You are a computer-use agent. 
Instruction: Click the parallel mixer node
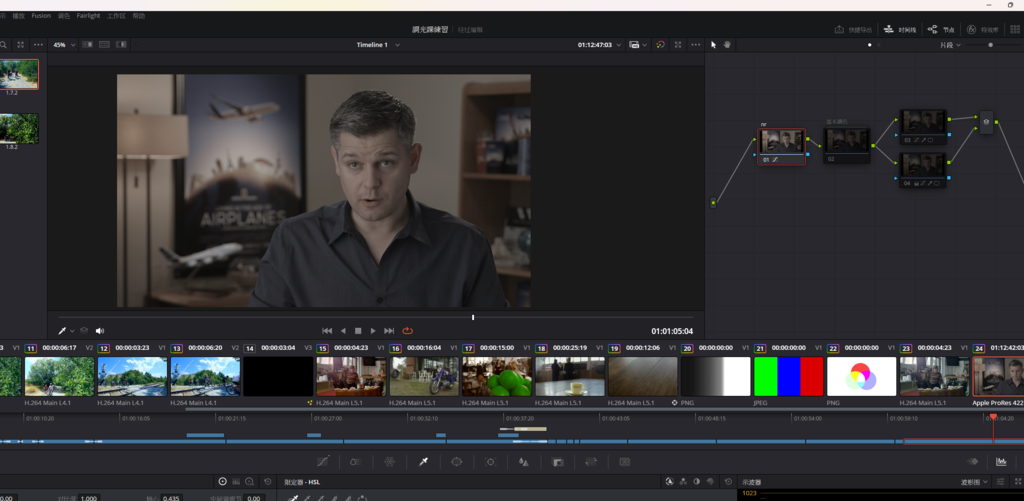click(986, 122)
